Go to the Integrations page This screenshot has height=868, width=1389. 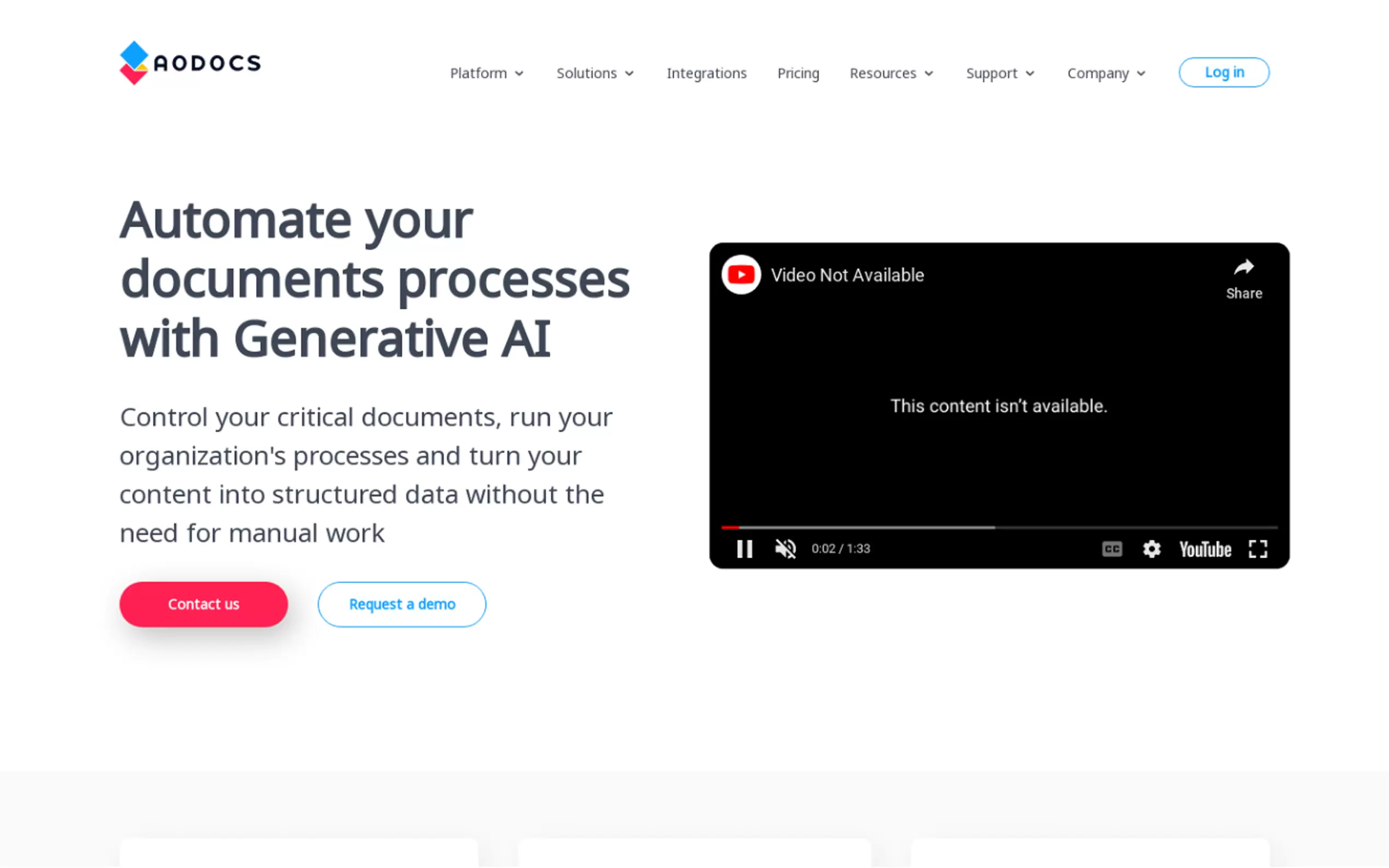point(707,73)
